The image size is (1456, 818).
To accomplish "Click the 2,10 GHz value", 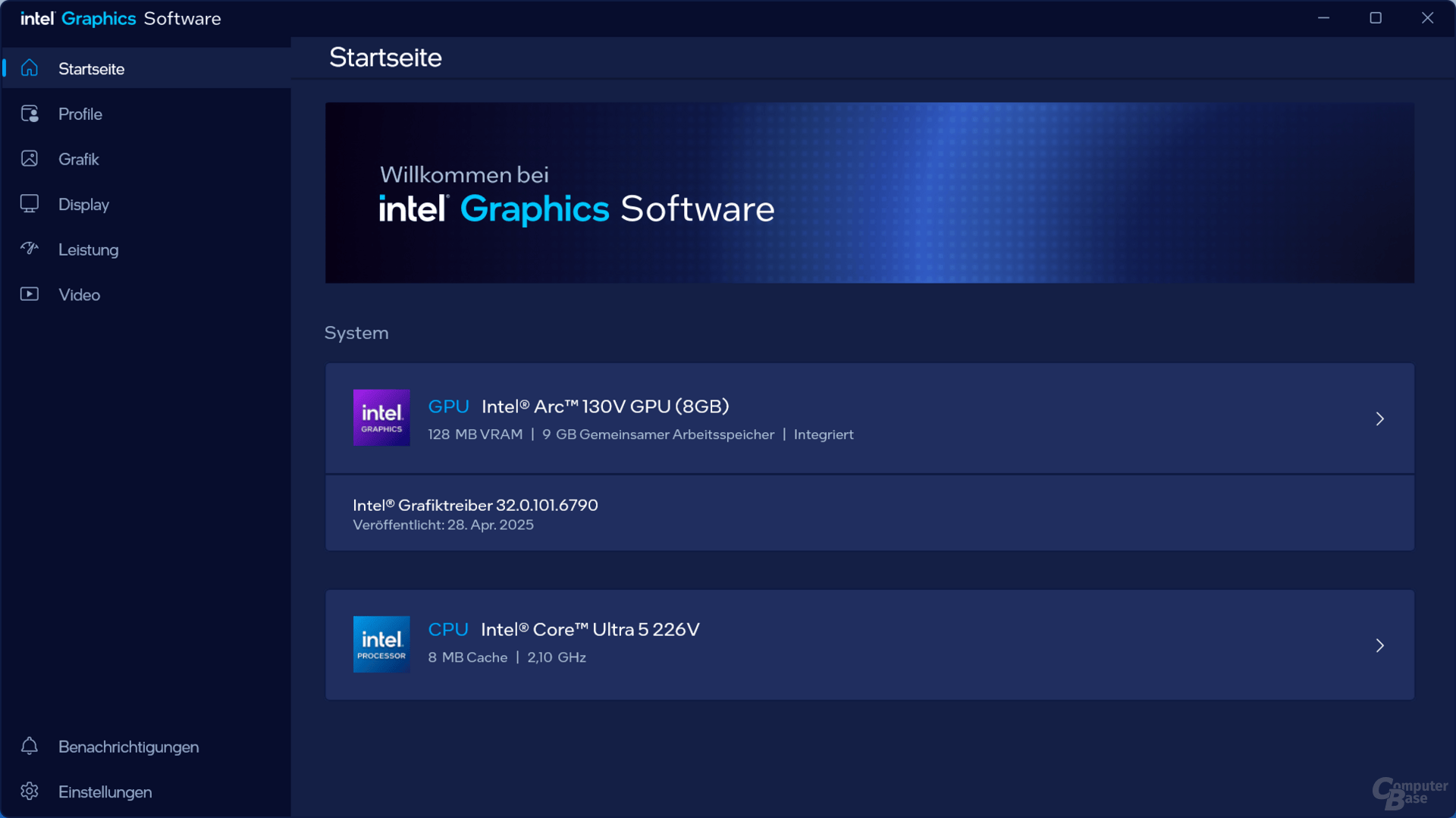I will pyautogui.click(x=557, y=657).
